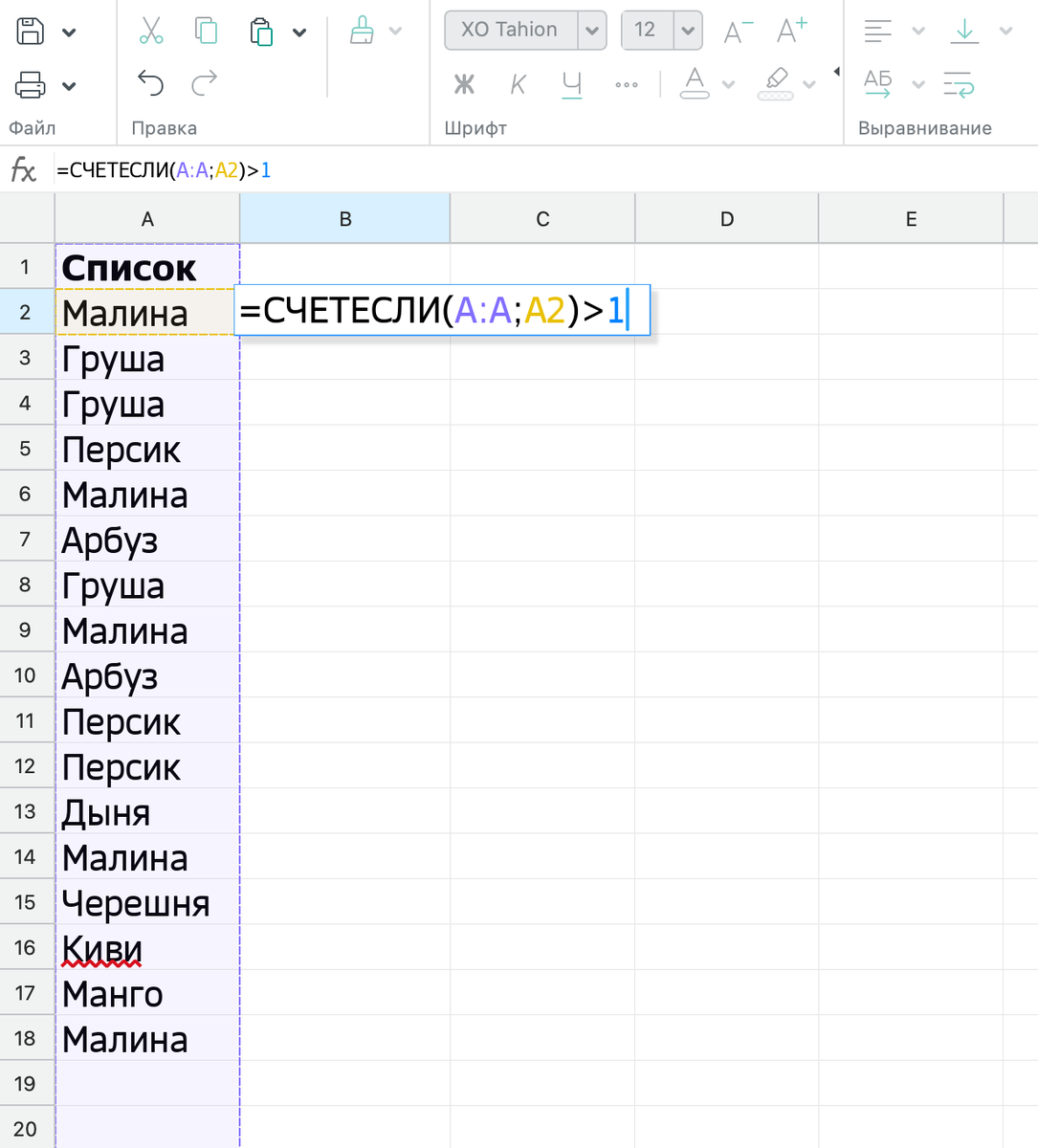Click cell A2 containing Малина
The width and height of the screenshot is (1038, 1148).
pos(147,313)
